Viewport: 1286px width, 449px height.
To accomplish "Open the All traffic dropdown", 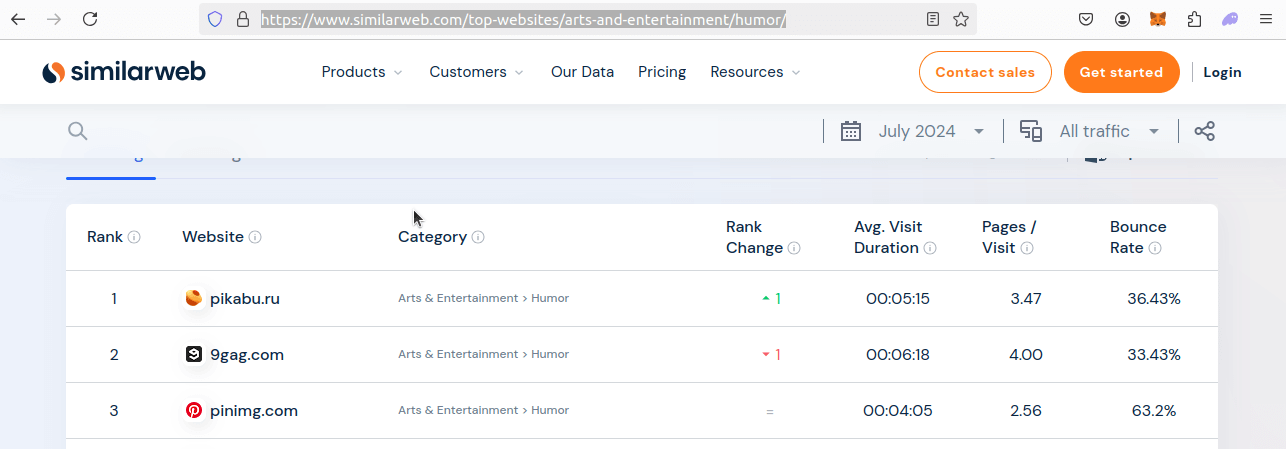I will (x=1109, y=131).
